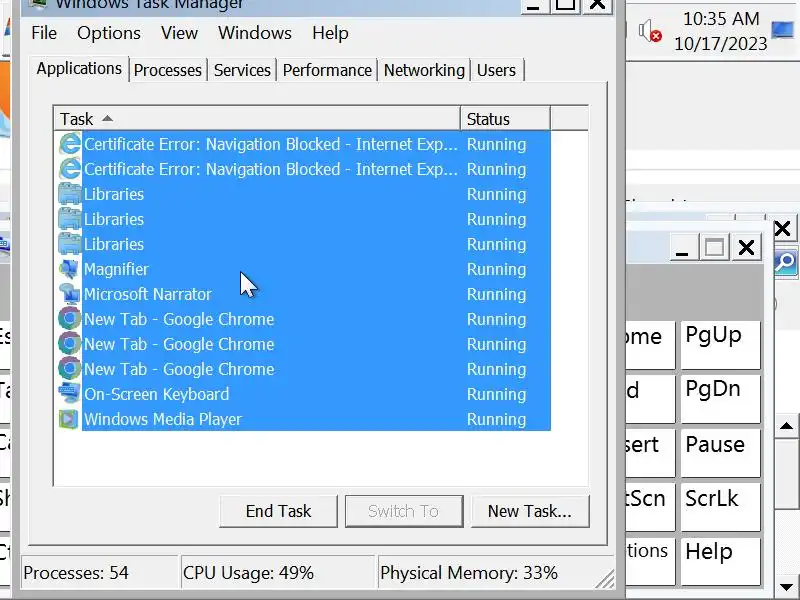Click the PgDn key on On-Screen Keyboard

coord(720,399)
